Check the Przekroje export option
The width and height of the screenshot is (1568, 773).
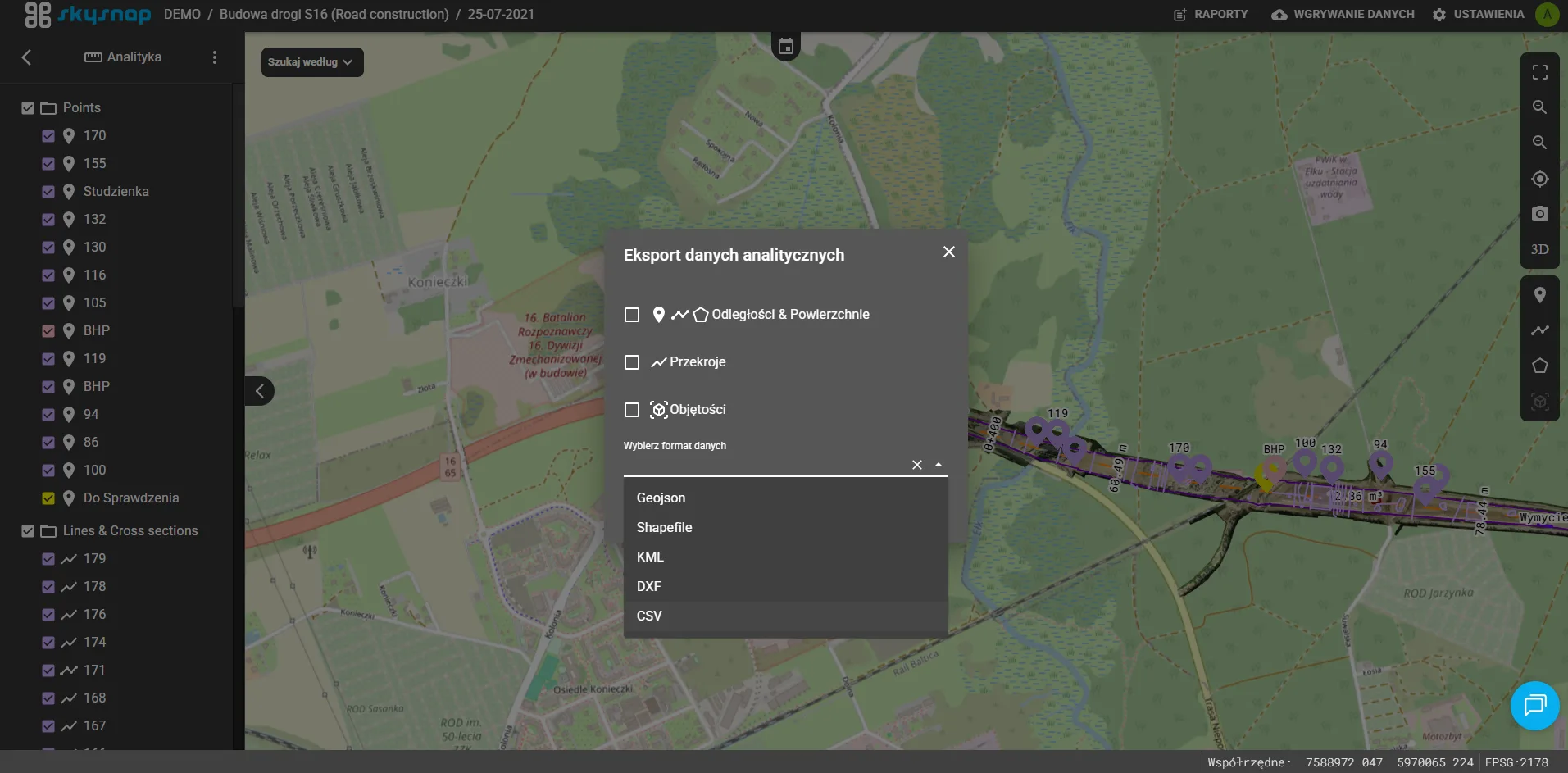tap(632, 362)
